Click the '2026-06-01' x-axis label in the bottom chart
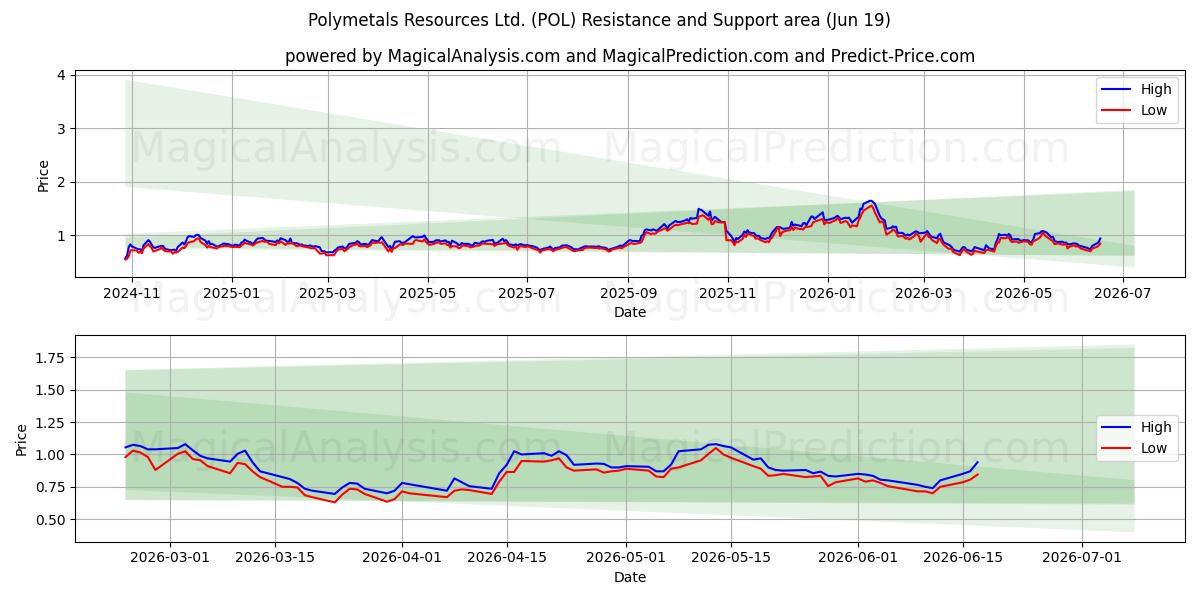This screenshot has width=1200, height=600. pyautogui.click(x=858, y=558)
